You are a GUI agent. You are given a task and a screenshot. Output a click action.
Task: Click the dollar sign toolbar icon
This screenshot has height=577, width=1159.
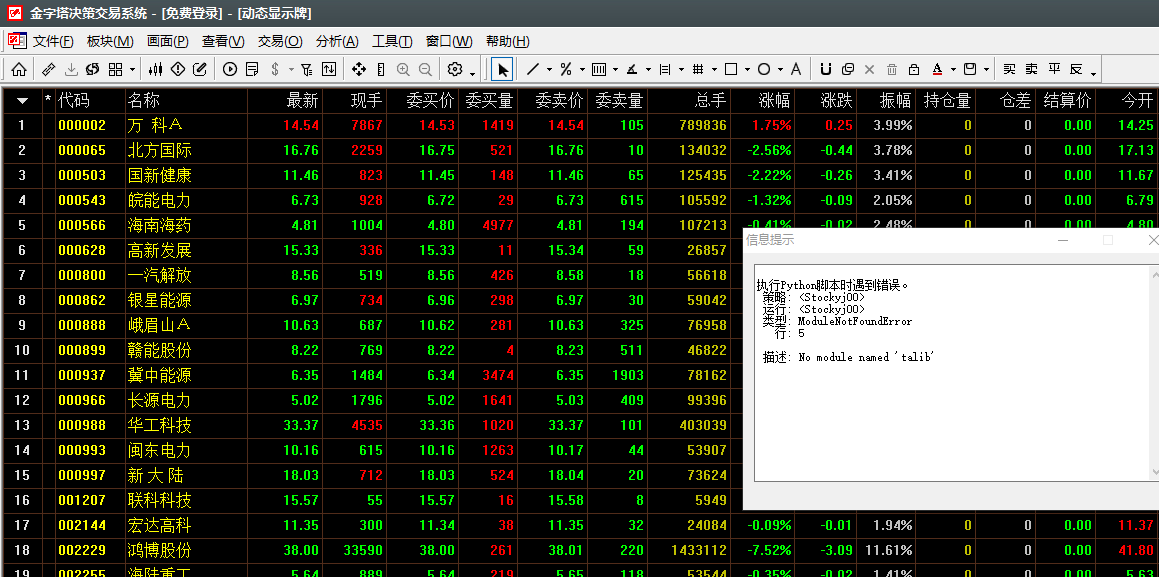pyautogui.click(x=275, y=69)
